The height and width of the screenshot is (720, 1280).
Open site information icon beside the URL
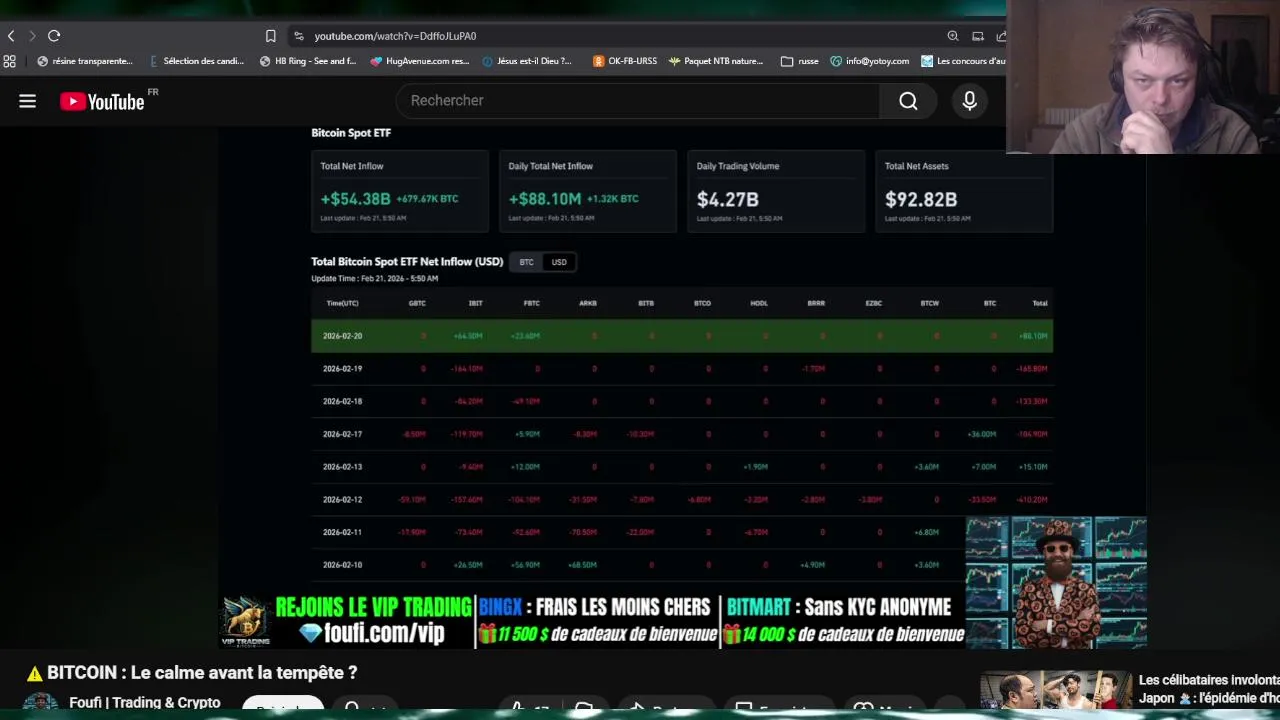click(x=298, y=36)
